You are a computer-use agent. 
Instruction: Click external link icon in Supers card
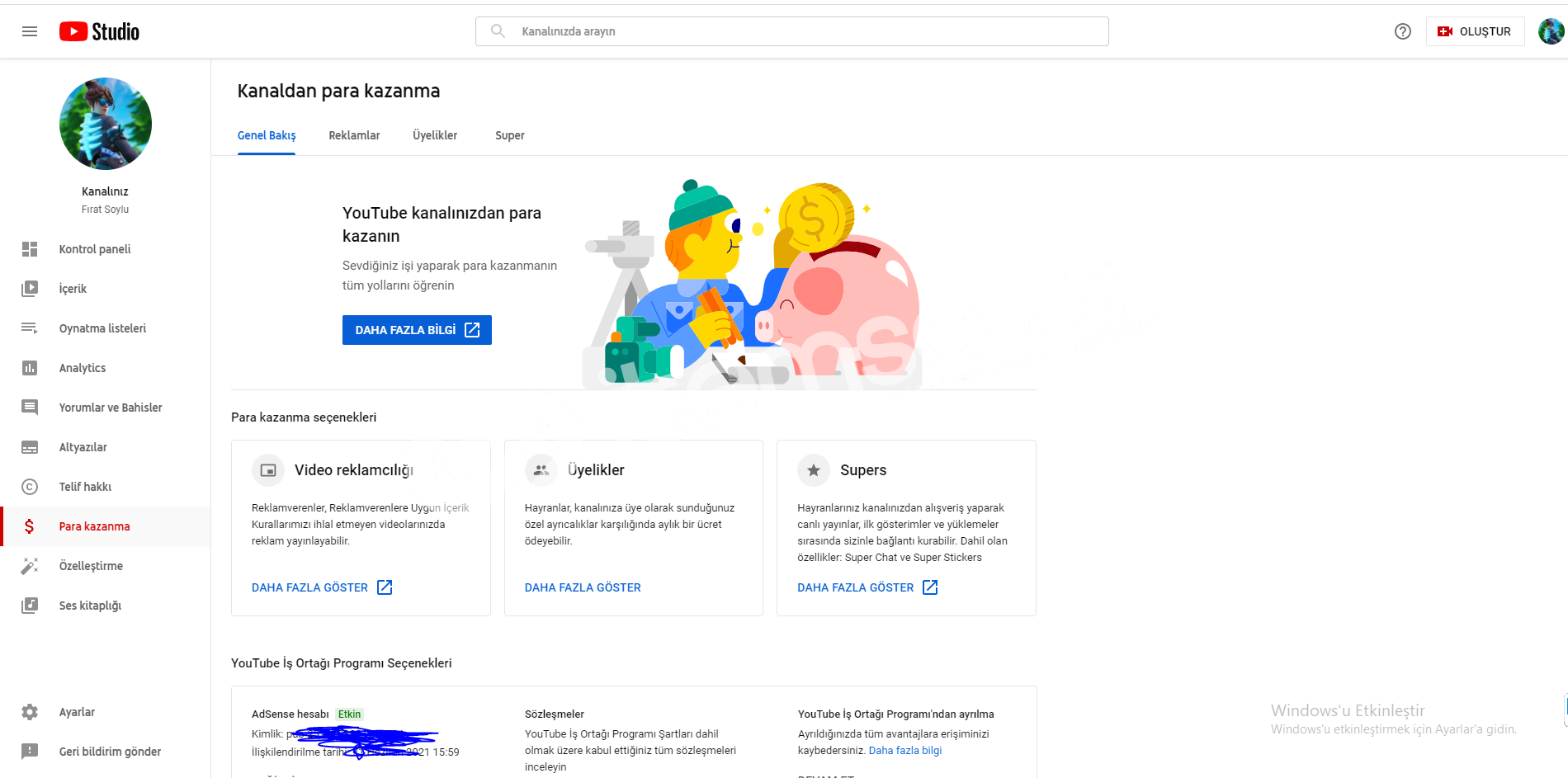pyautogui.click(x=930, y=587)
